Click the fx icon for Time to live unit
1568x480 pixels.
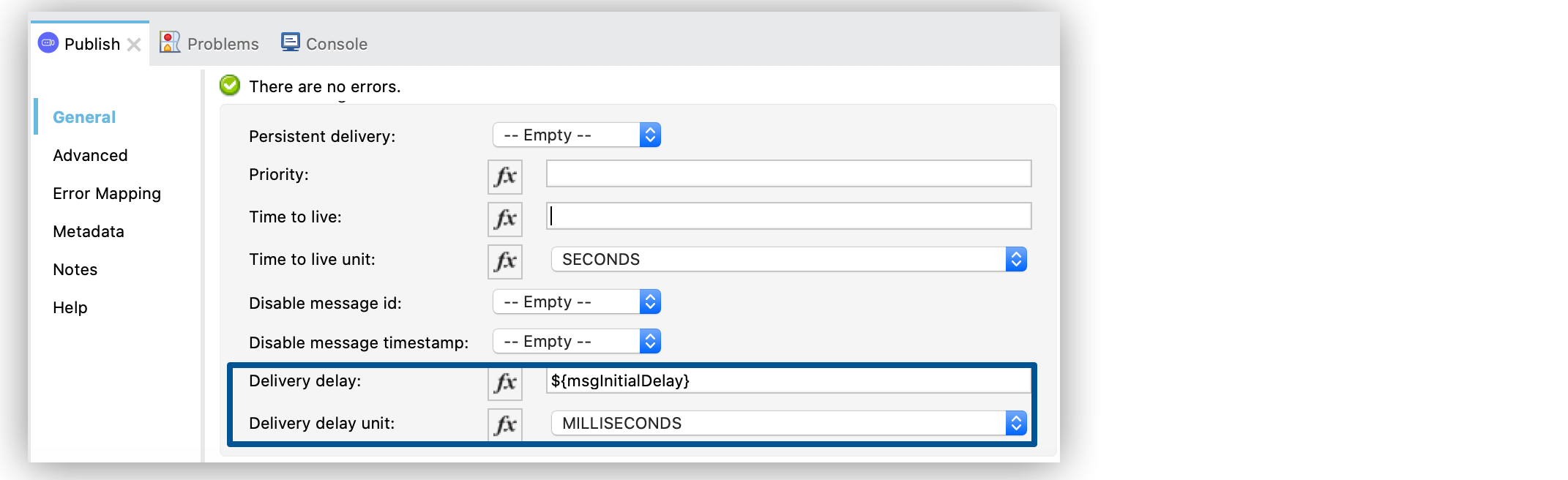(x=504, y=261)
